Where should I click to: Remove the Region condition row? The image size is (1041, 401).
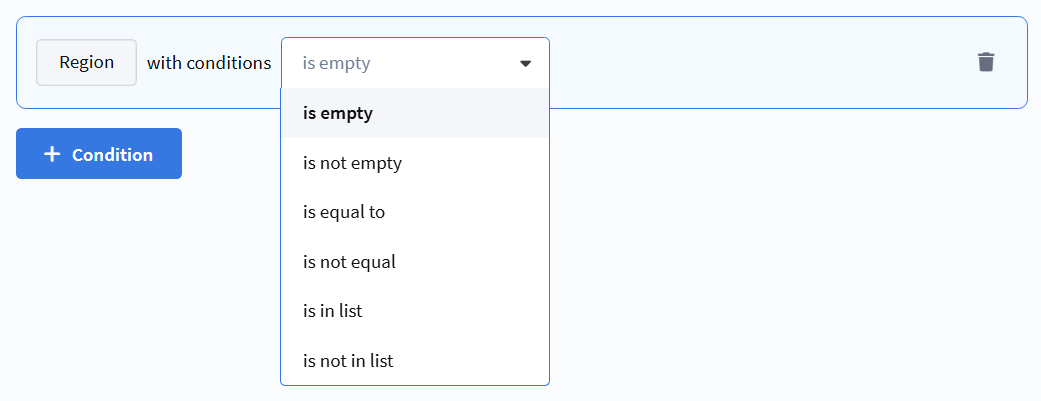986,62
